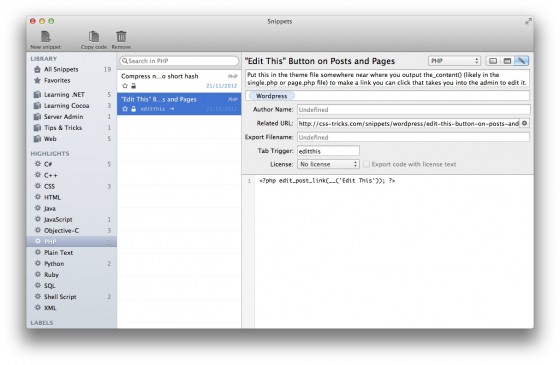Click the Tab Trigger field containing editthis
The height and width of the screenshot is (365, 560).
coord(328,151)
